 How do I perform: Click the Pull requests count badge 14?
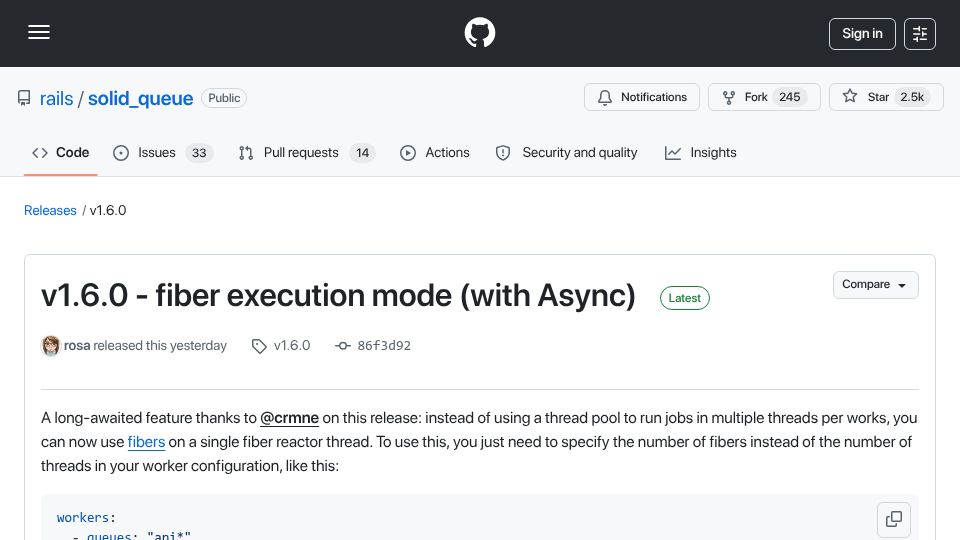[362, 153]
